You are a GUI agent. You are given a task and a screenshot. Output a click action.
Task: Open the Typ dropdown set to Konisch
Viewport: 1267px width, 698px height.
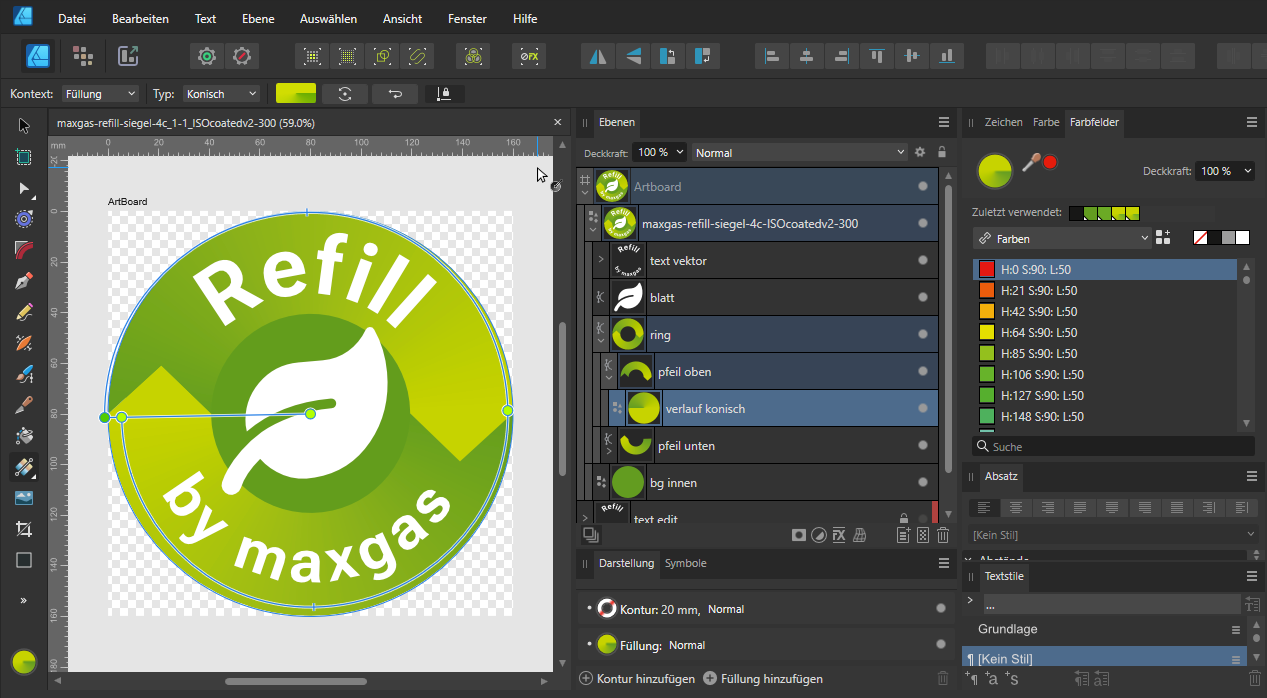(x=221, y=94)
